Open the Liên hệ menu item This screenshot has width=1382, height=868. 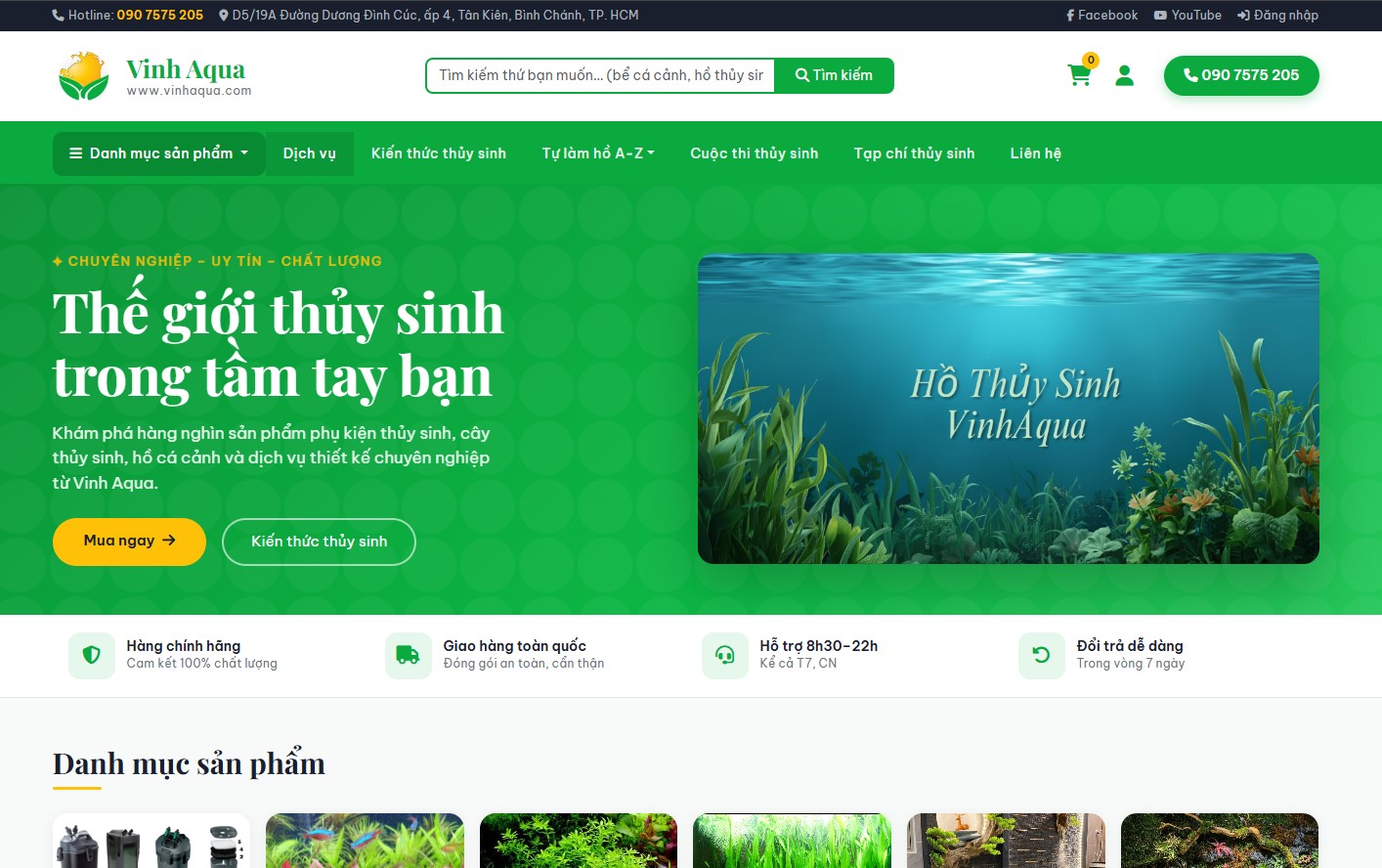(1035, 152)
